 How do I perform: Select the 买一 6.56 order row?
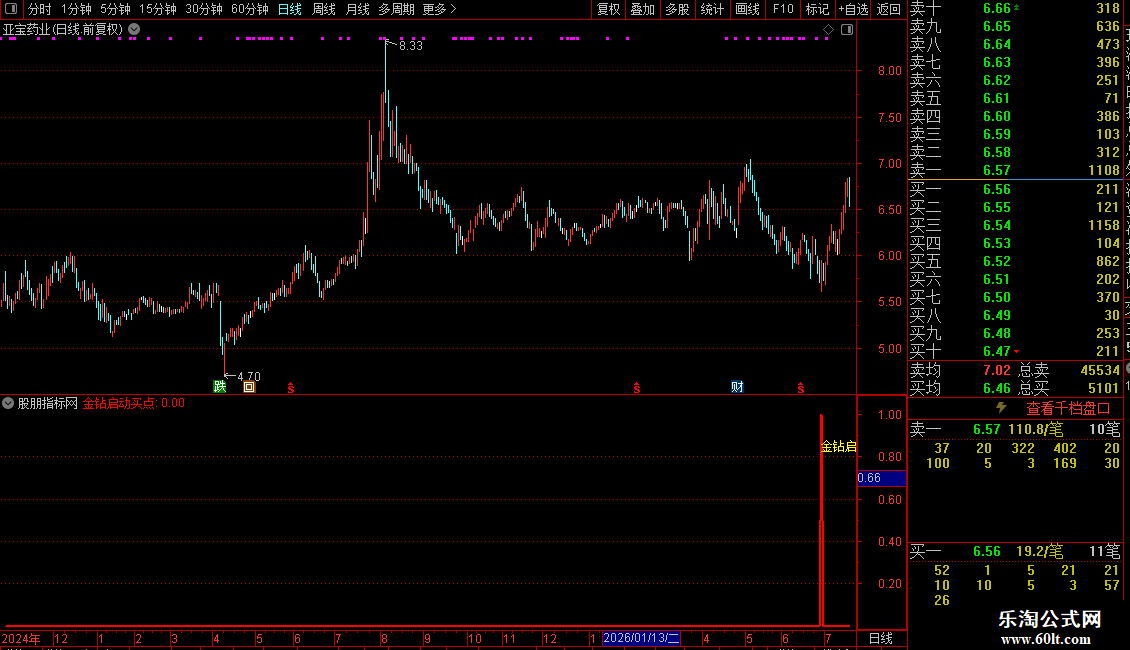click(1015, 189)
